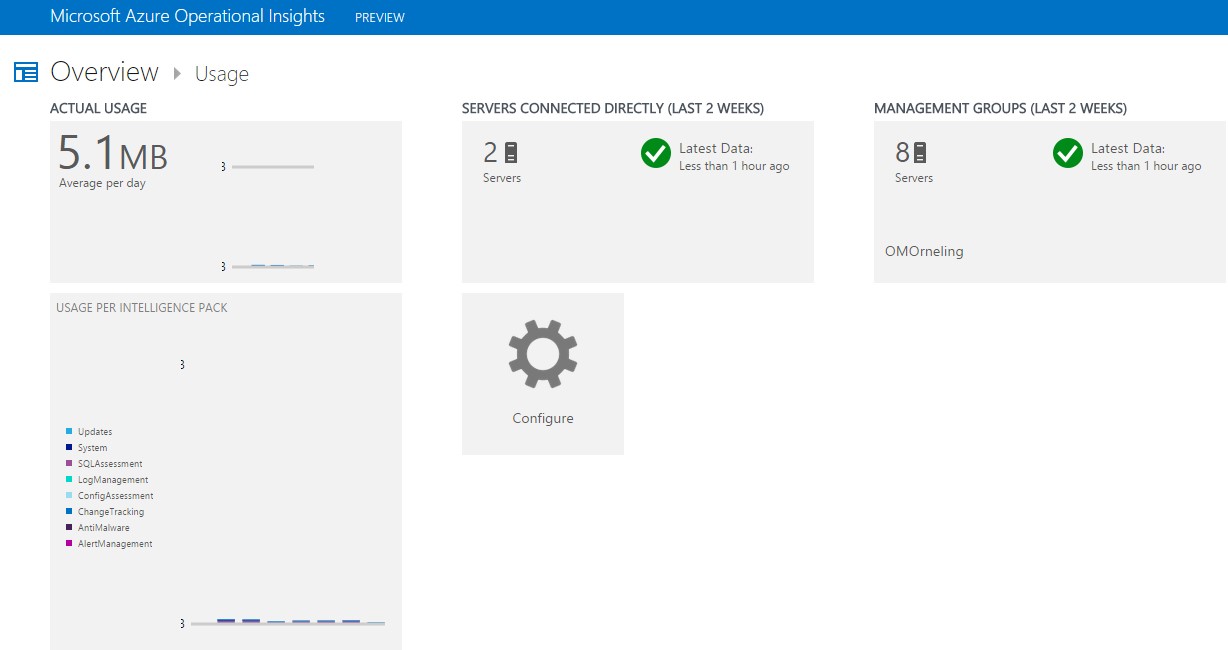Viewport: 1228px width, 650px height.
Task: Click the server icon under Servers Connected Directly
Action: point(511,153)
